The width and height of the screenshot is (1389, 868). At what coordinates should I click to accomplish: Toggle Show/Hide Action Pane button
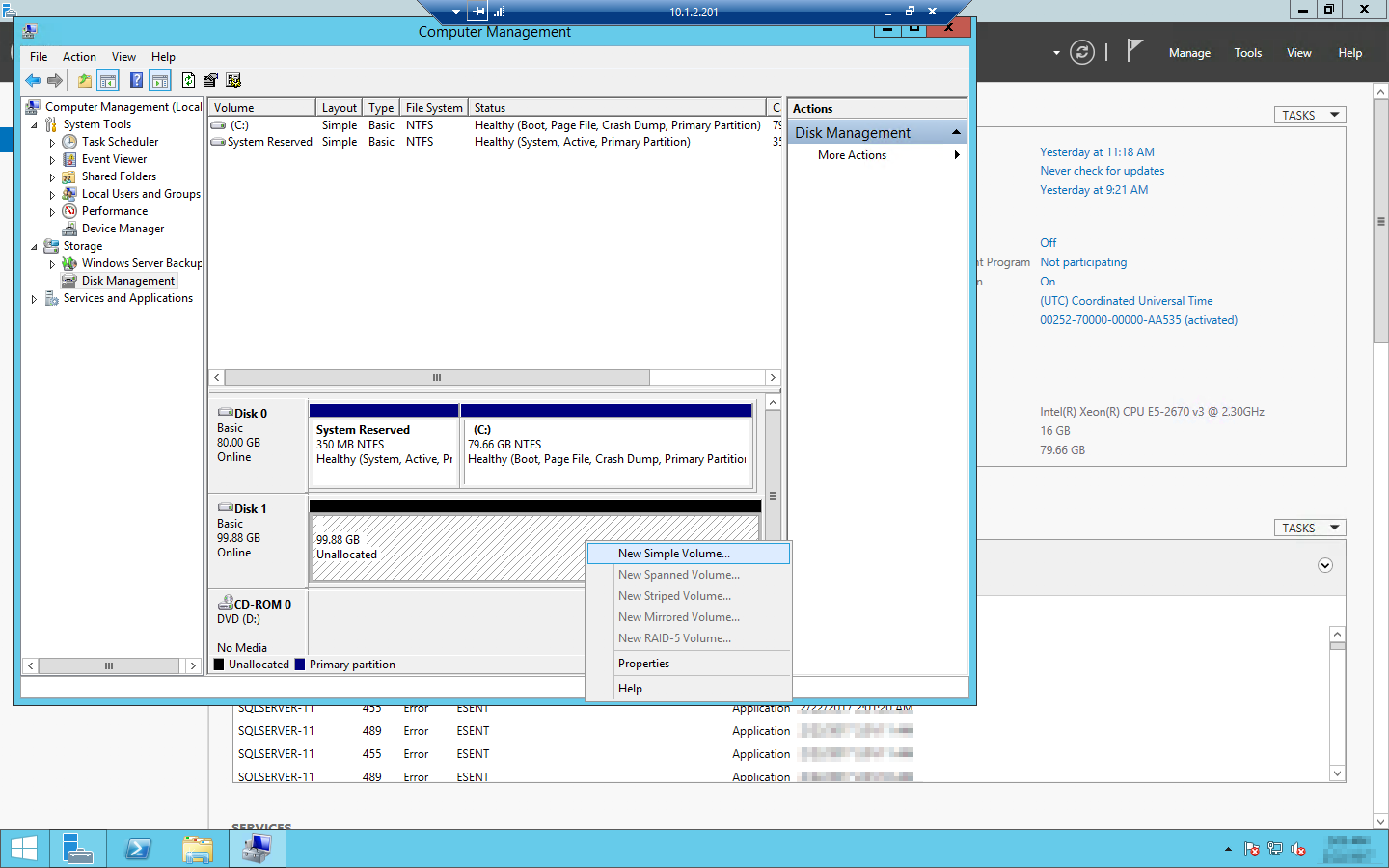point(160,81)
